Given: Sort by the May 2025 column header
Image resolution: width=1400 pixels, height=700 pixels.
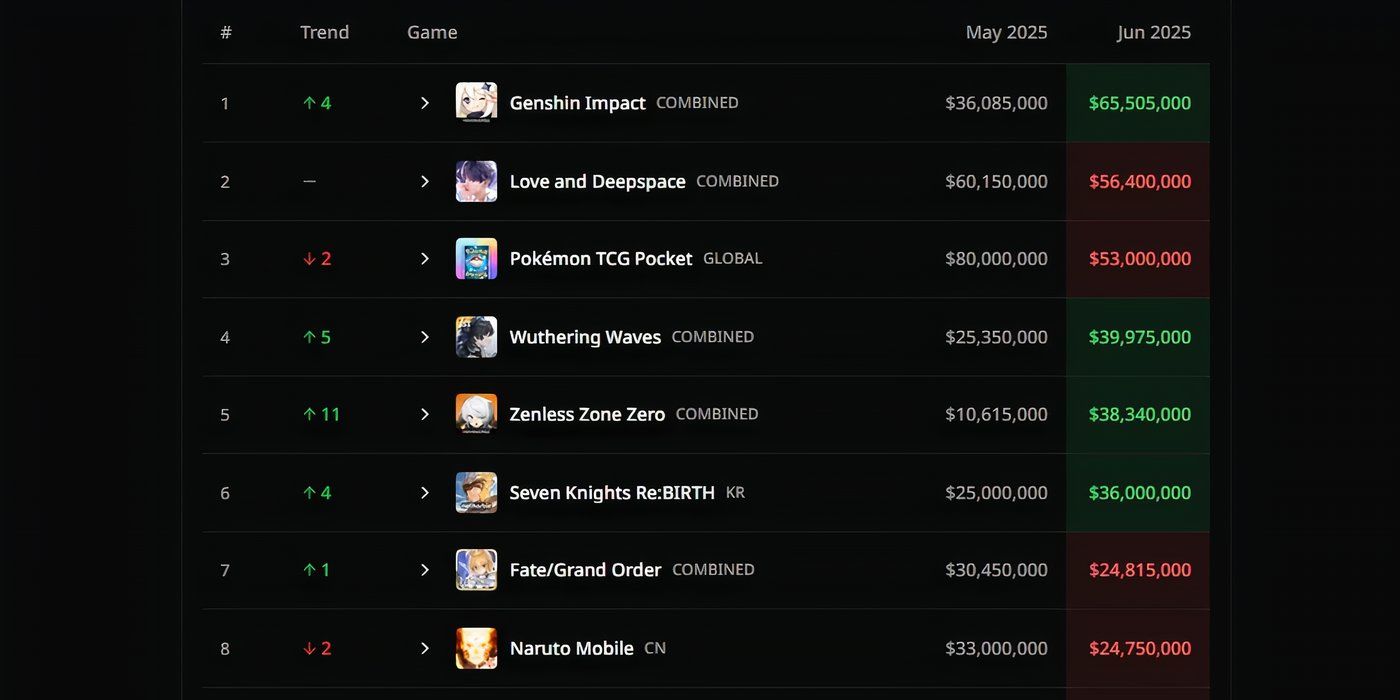Looking at the screenshot, I should [x=1006, y=32].
